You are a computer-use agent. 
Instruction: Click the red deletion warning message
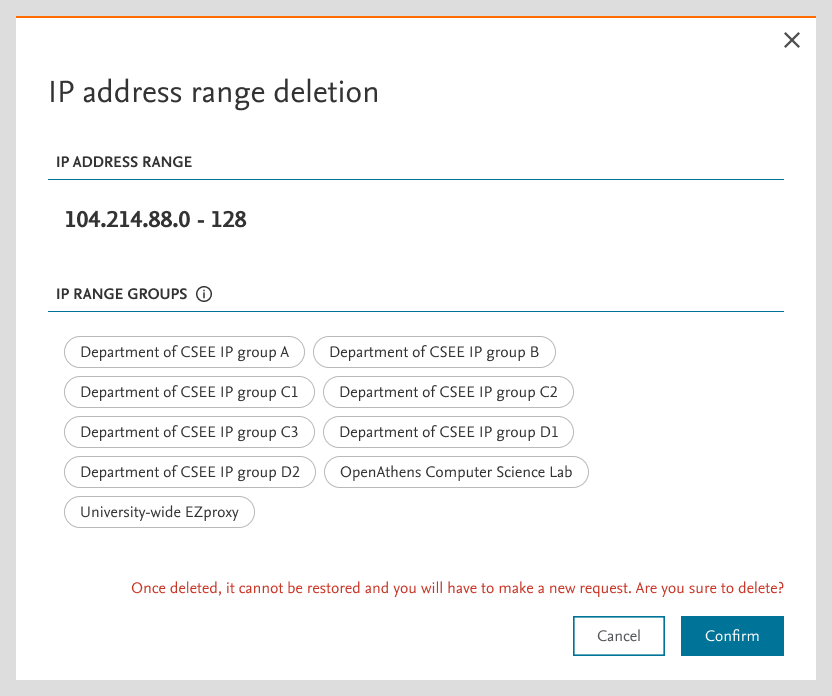[457, 588]
